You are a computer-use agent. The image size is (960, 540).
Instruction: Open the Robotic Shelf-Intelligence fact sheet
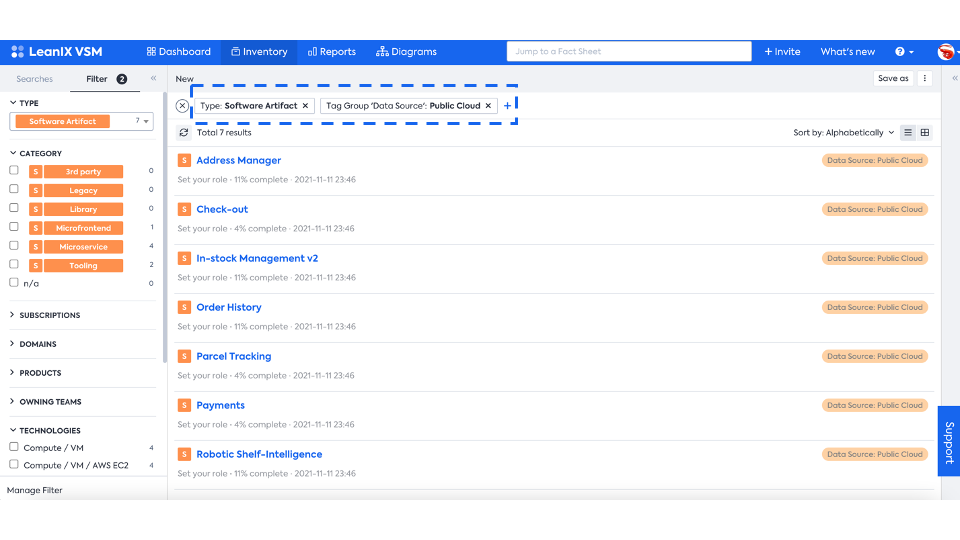[259, 454]
